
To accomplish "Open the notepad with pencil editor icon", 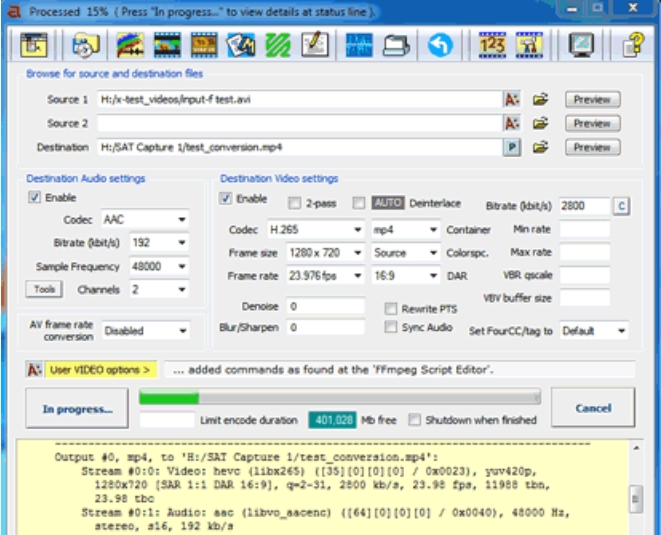I will [x=315, y=45].
